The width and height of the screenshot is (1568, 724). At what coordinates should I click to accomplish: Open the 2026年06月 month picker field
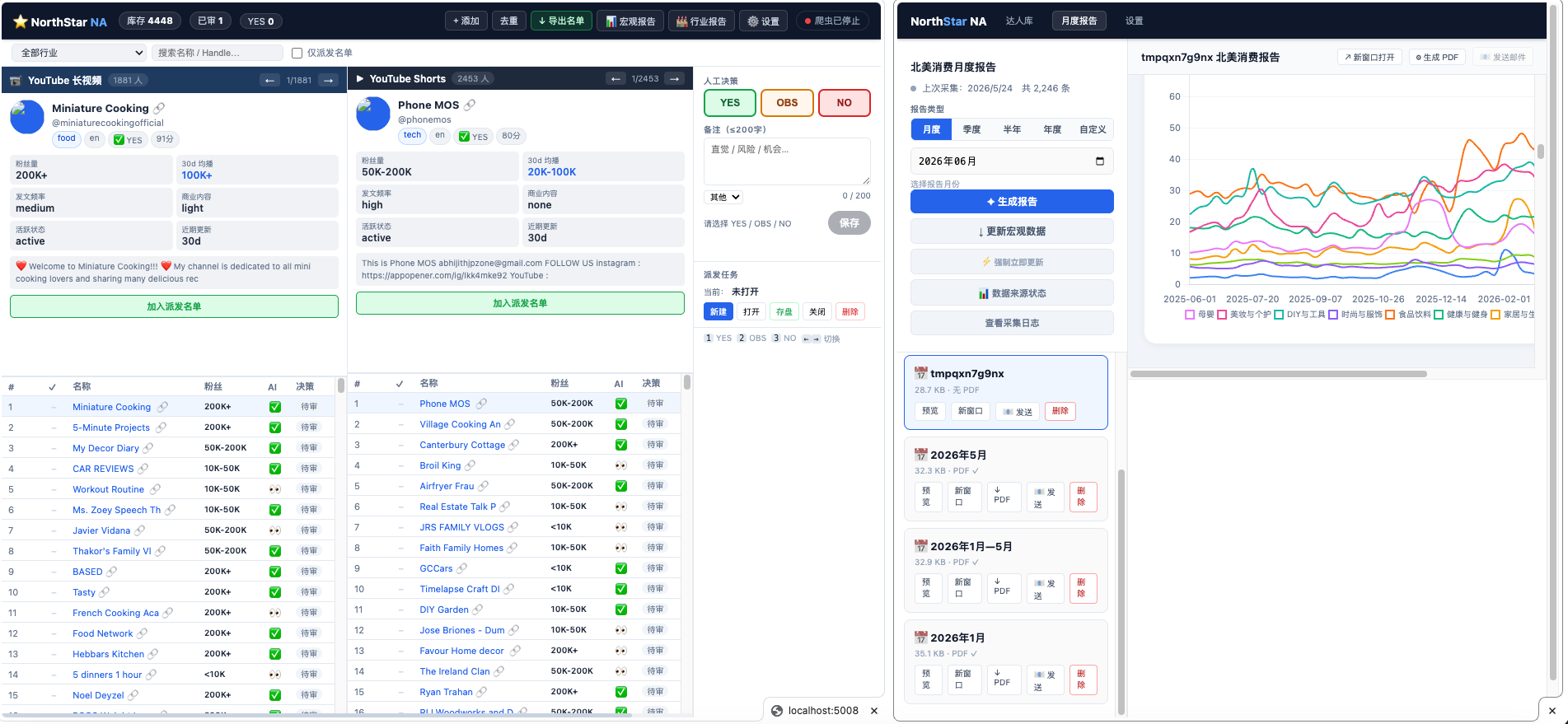pos(1012,161)
